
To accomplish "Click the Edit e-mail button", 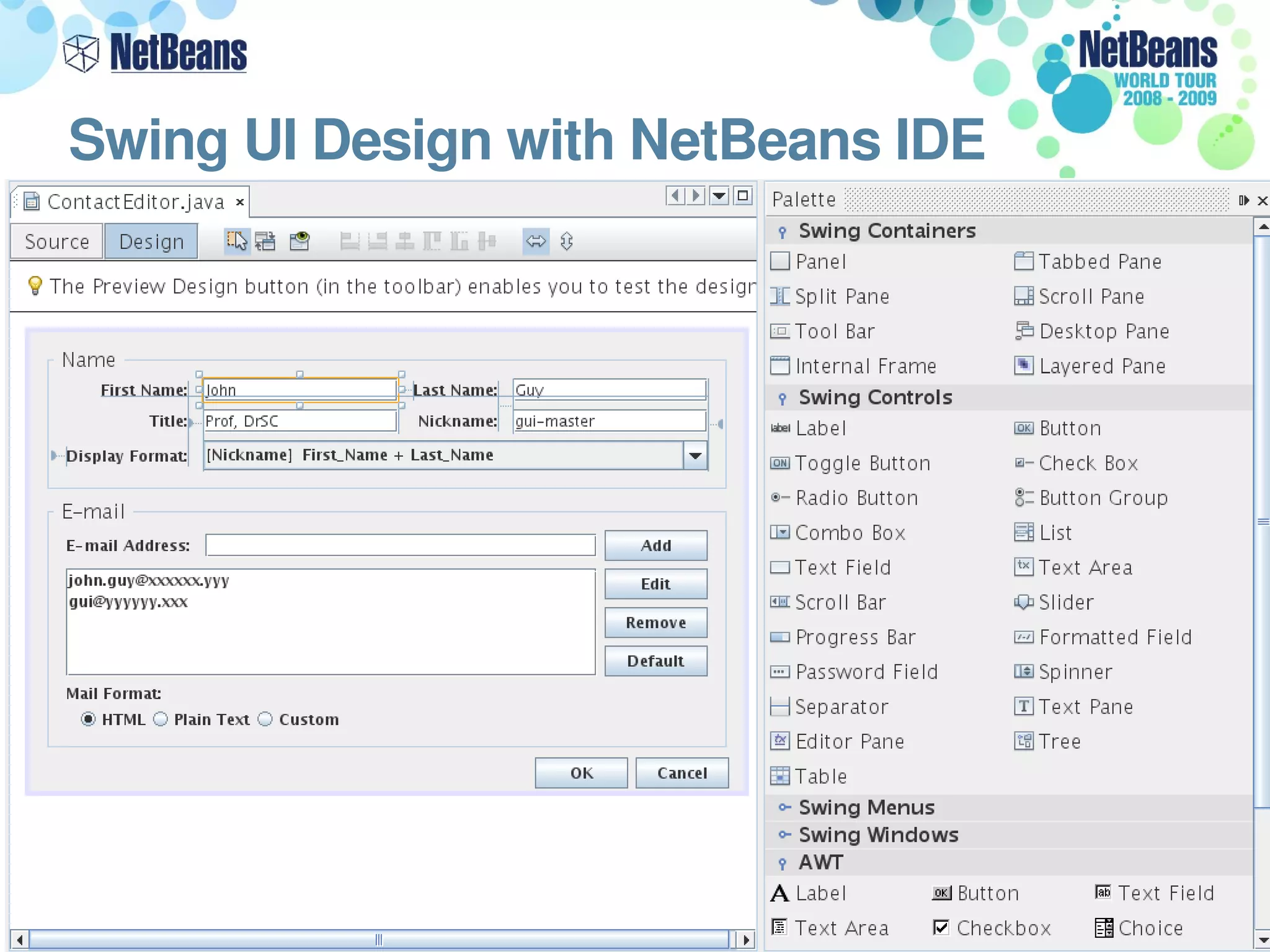I will (x=655, y=584).
